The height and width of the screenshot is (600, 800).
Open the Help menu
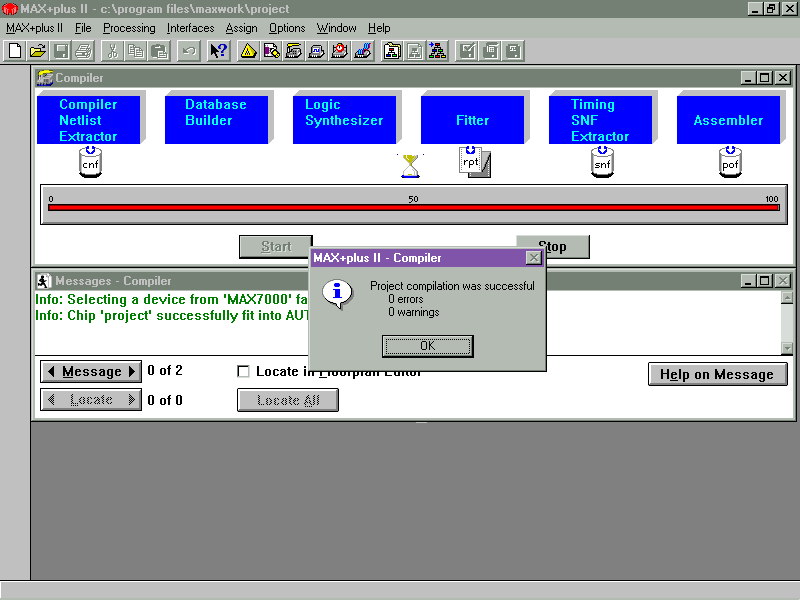coord(379,28)
